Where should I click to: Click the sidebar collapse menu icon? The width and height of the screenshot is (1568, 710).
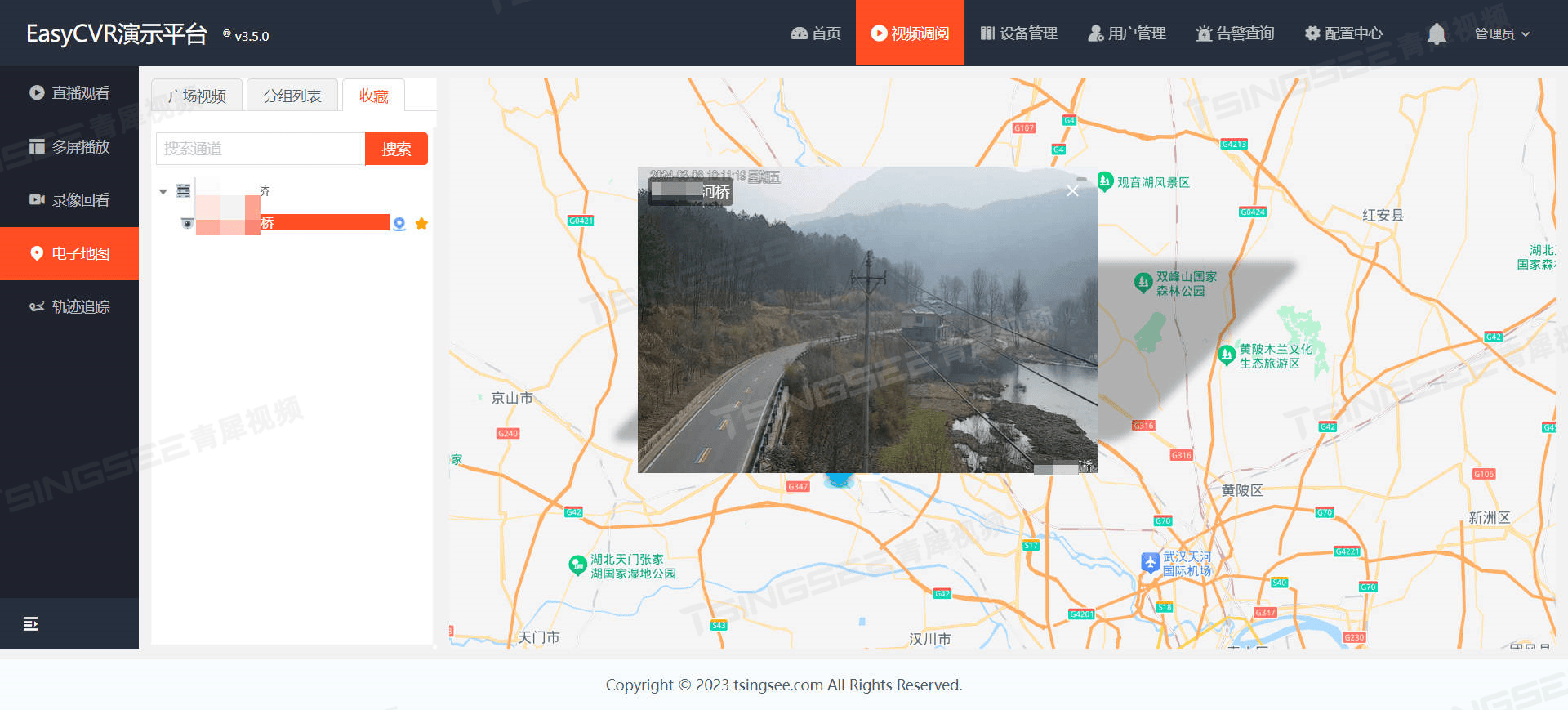[30, 624]
